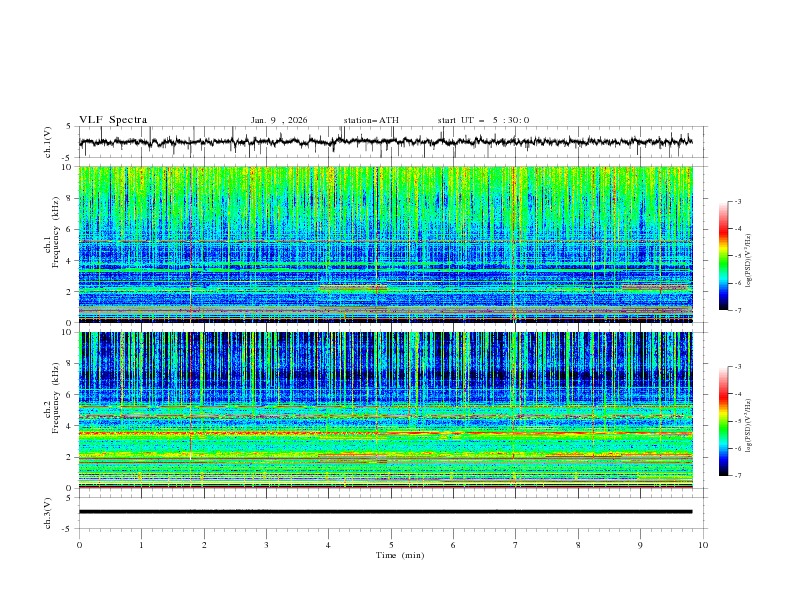Click the ch.1 PSD color scale bar

pyautogui.click(x=723, y=255)
